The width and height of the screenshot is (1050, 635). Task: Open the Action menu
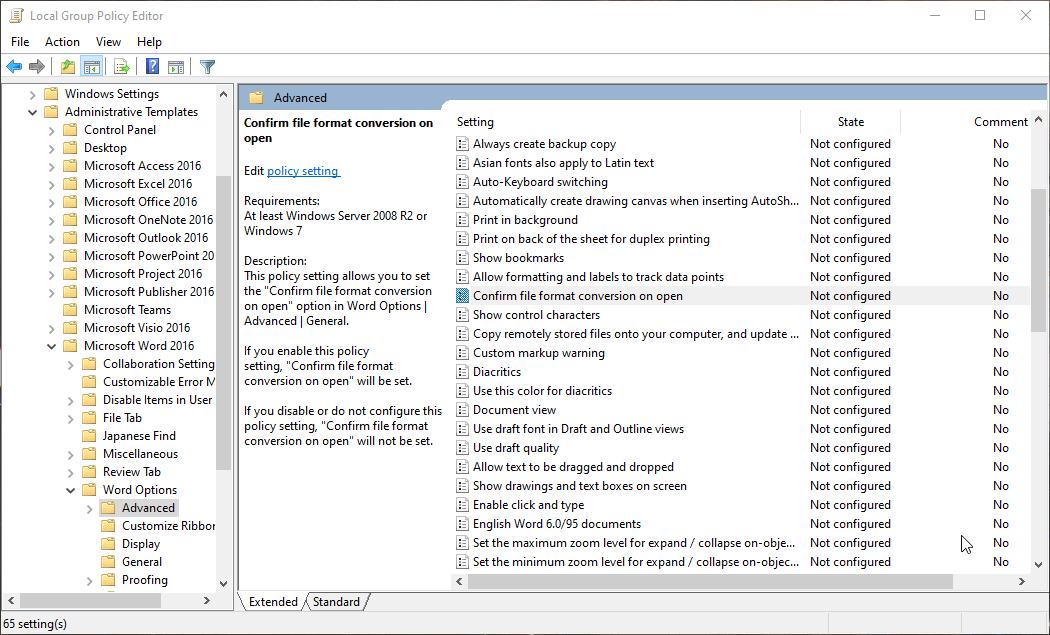62,42
